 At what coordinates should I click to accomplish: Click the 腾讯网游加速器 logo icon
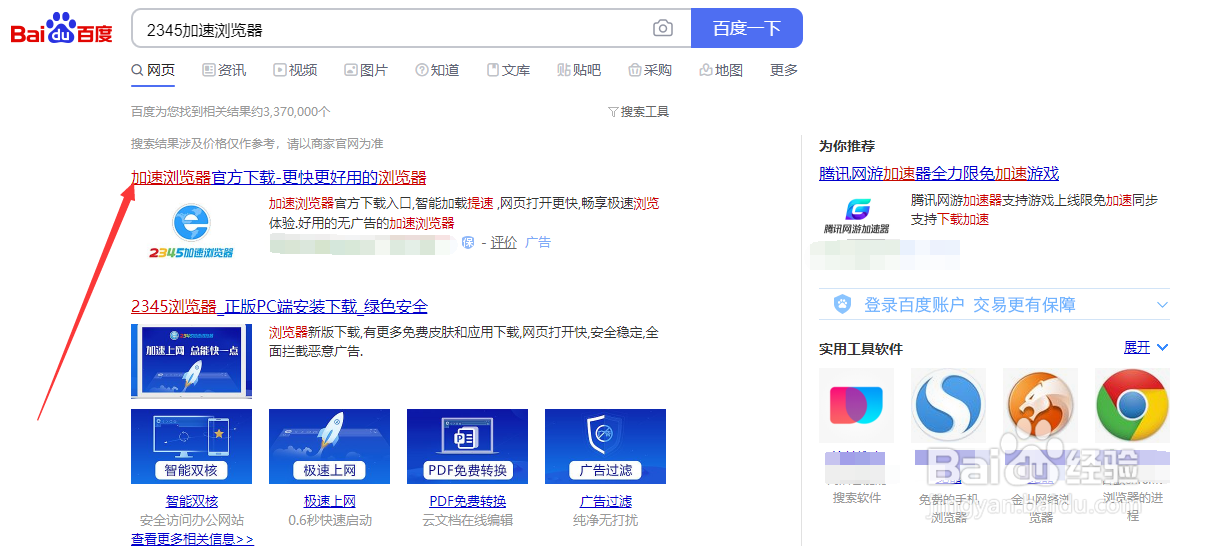coord(856,215)
